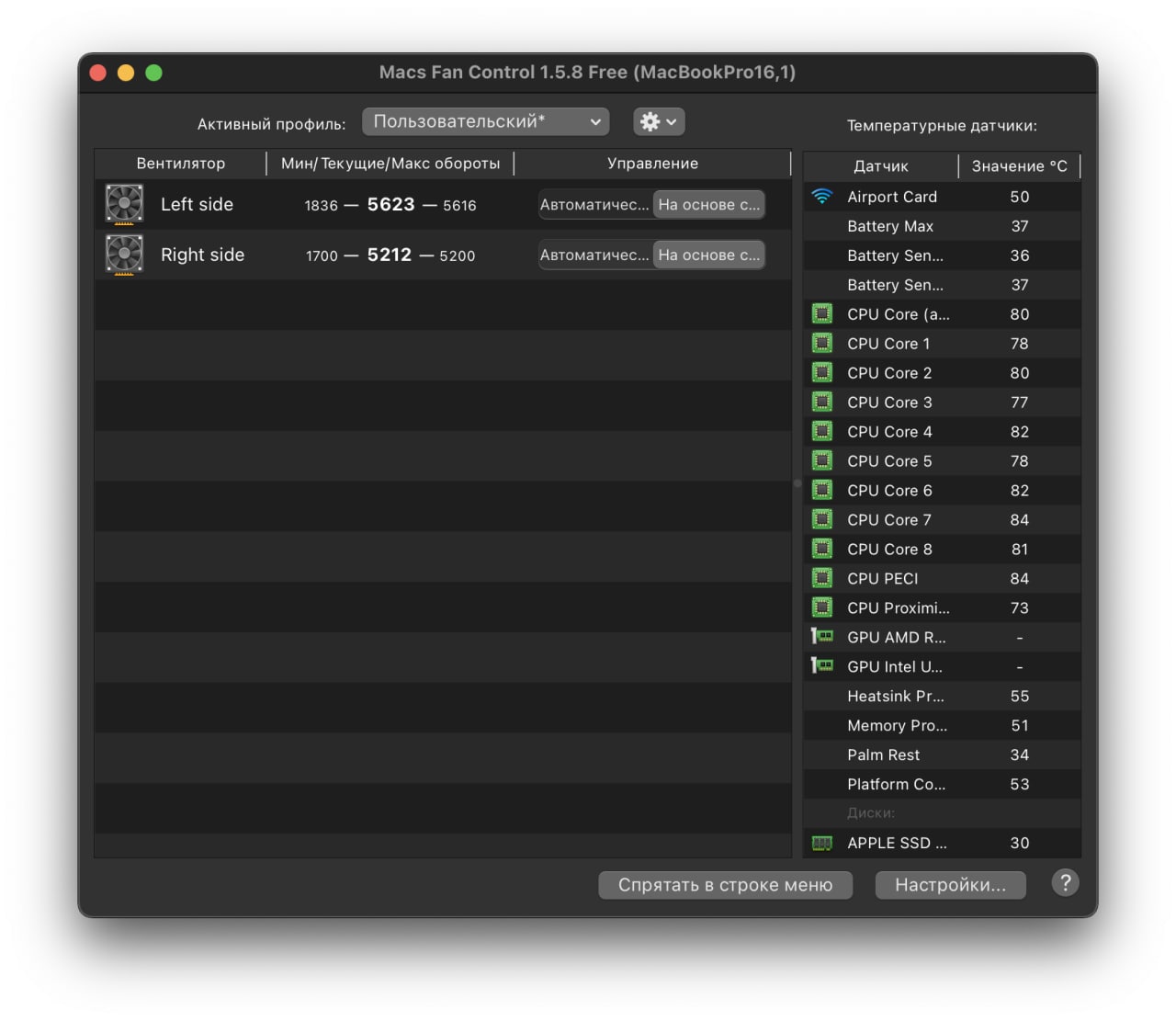Click the Вентилятор column header
The height and width of the screenshot is (1021, 1176).
click(181, 164)
